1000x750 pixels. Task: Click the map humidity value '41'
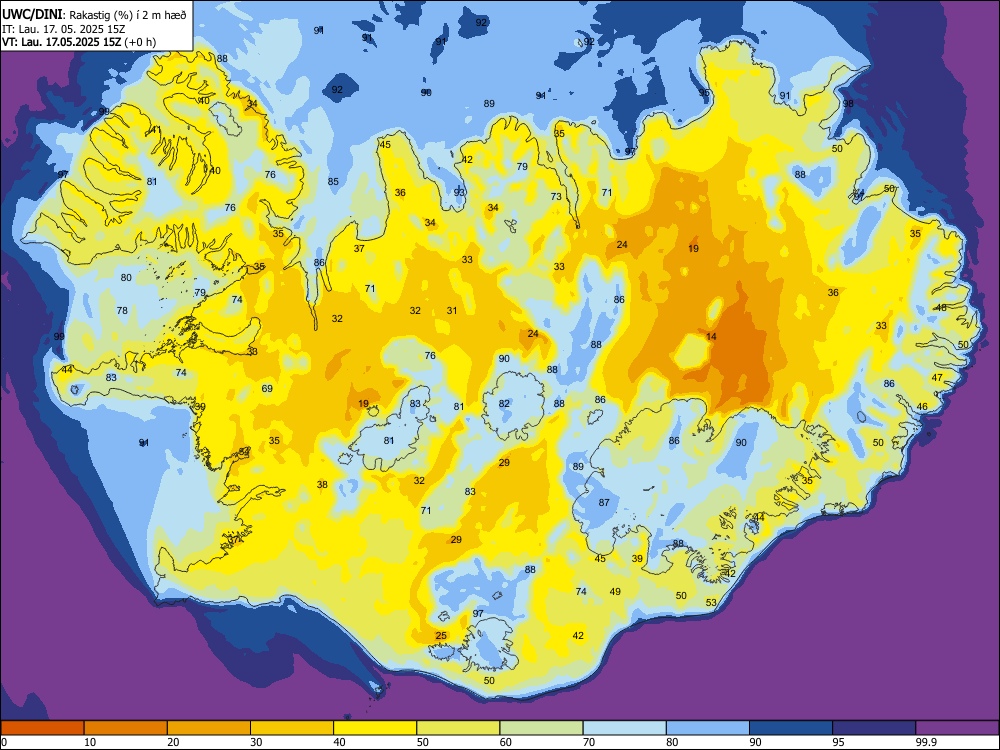155,130
